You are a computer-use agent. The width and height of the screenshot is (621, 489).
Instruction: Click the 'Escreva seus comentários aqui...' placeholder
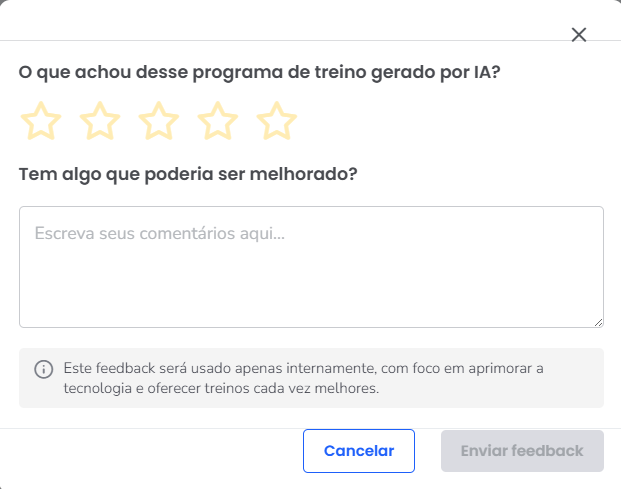tap(160, 234)
